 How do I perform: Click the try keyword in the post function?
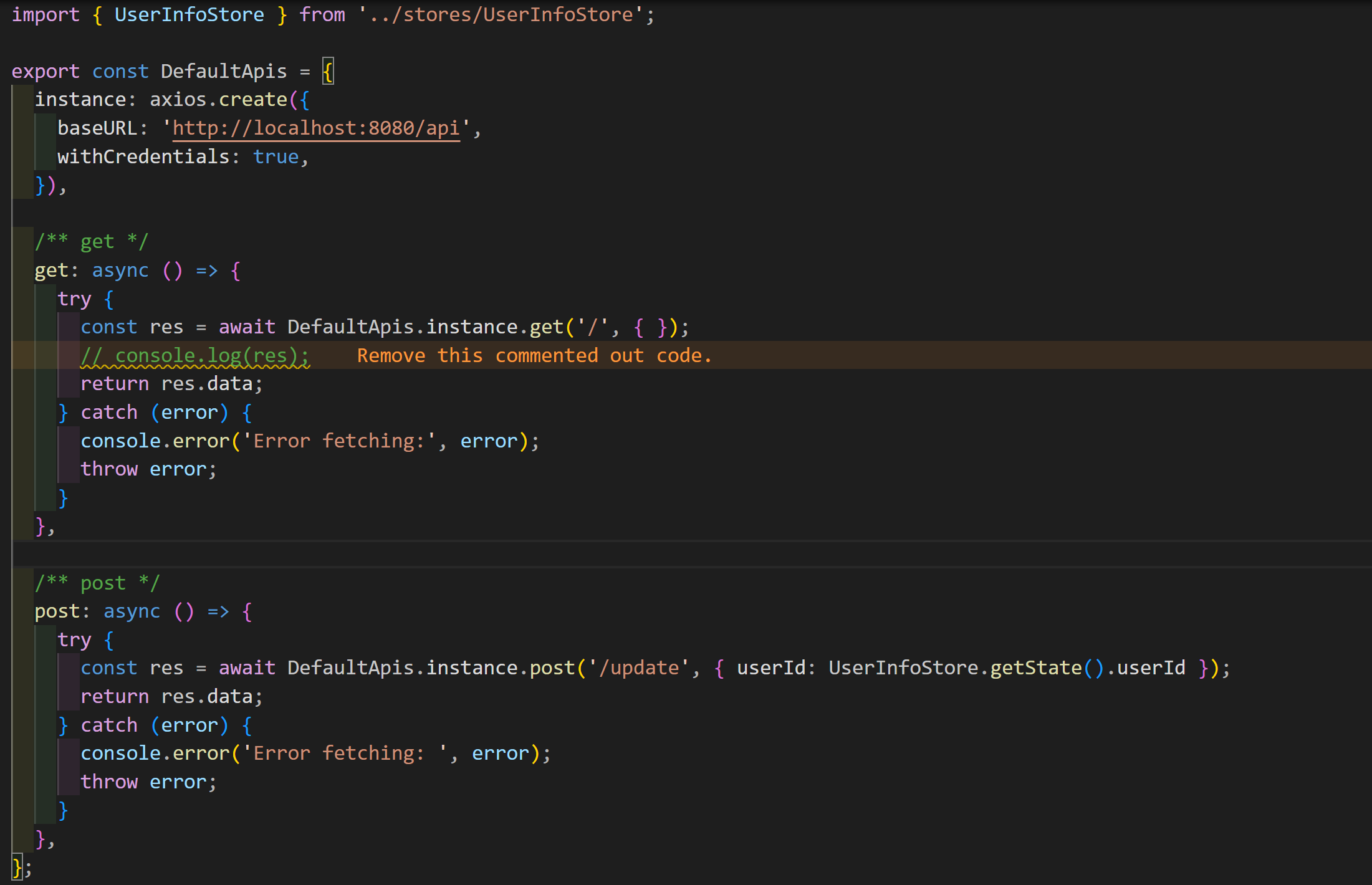(x=74, y=640)
